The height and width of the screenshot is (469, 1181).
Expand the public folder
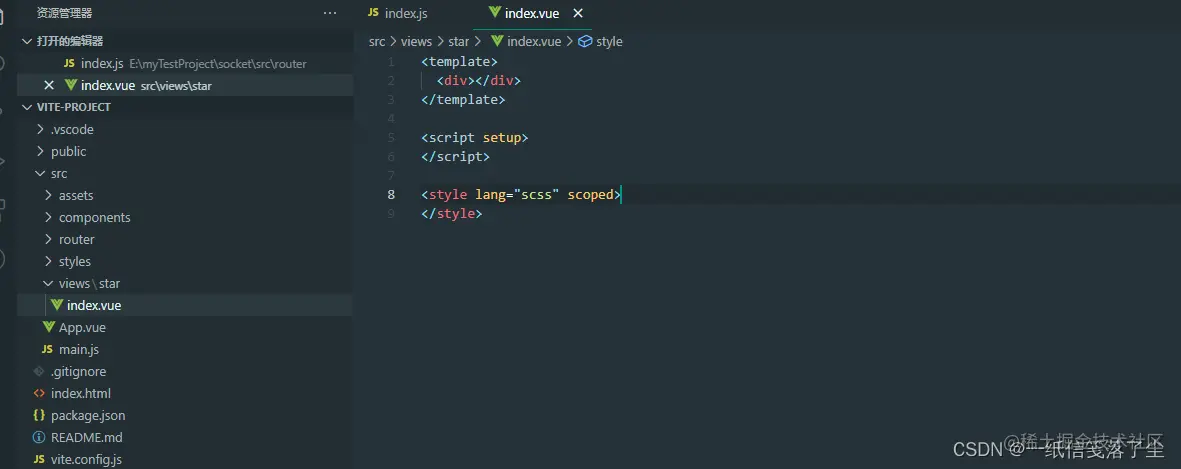coord(40,151)
